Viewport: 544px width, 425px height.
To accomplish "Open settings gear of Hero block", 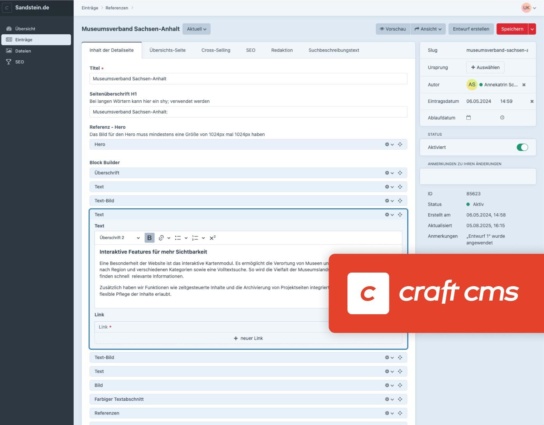I will coord(389,144).
